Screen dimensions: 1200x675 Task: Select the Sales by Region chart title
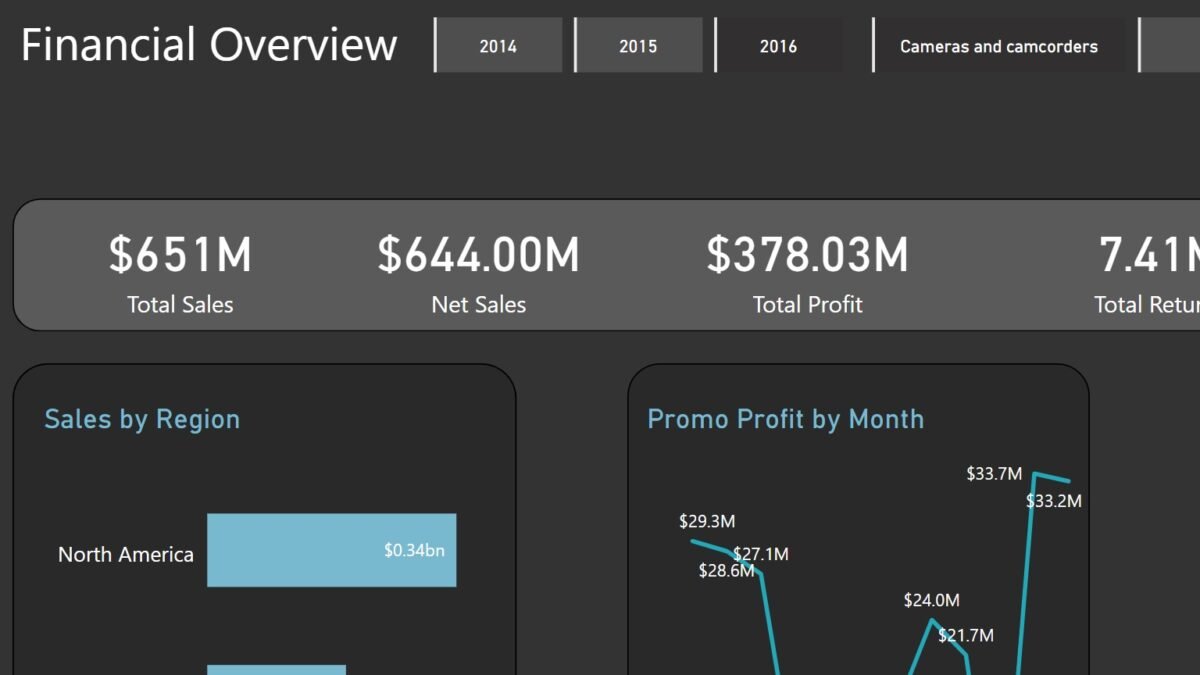[x=142, y=419]
